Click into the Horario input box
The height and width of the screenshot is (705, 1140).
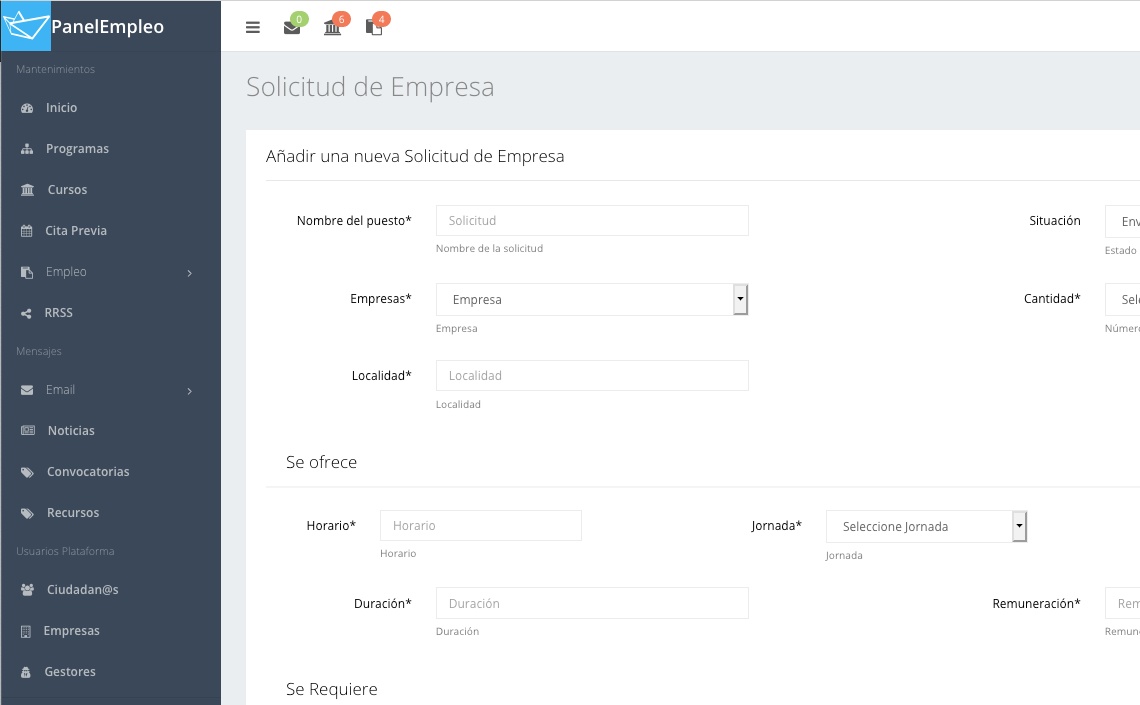[x=480, y=525]
